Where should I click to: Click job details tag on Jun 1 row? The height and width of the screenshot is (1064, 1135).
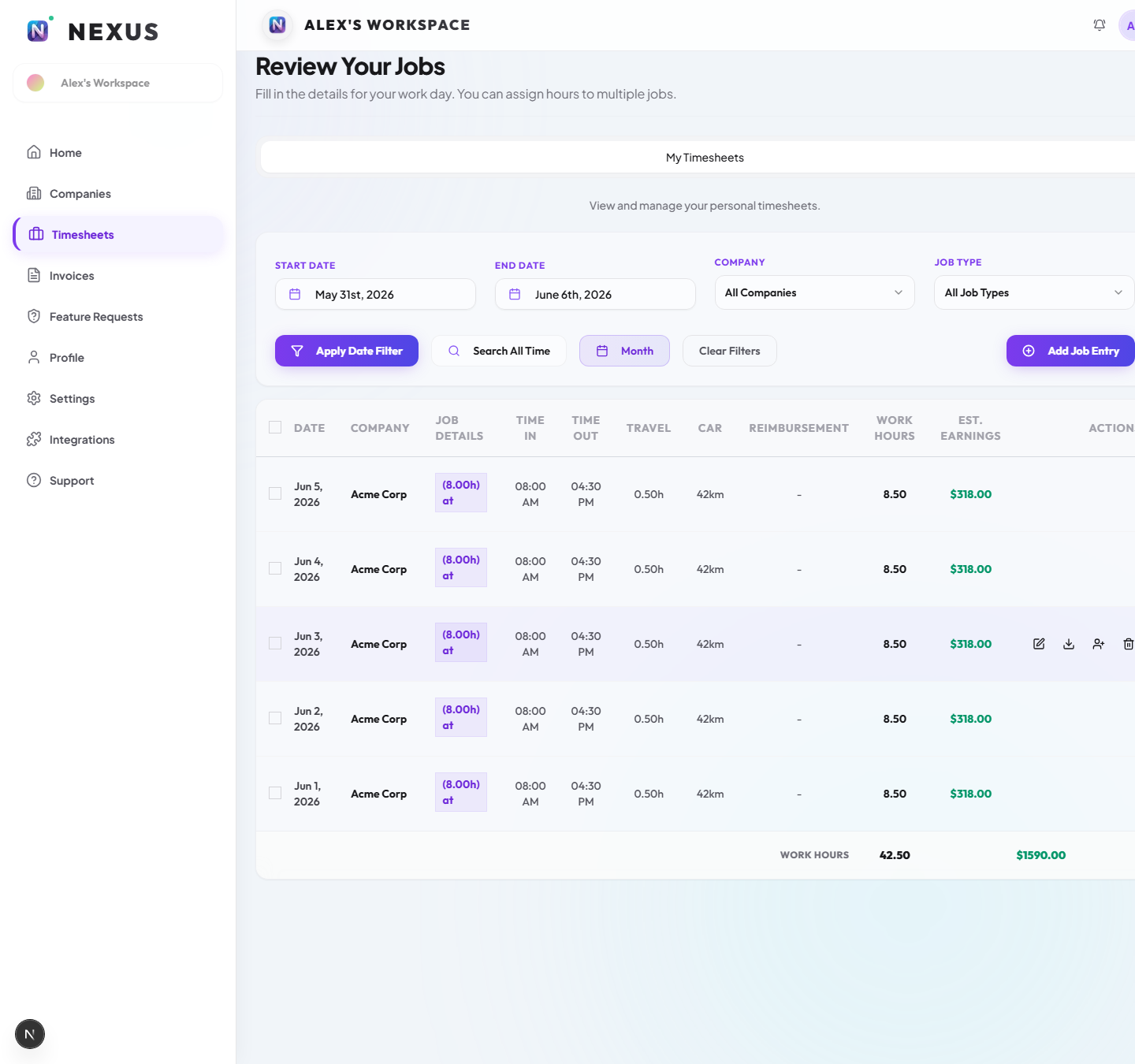coord(461,792)
